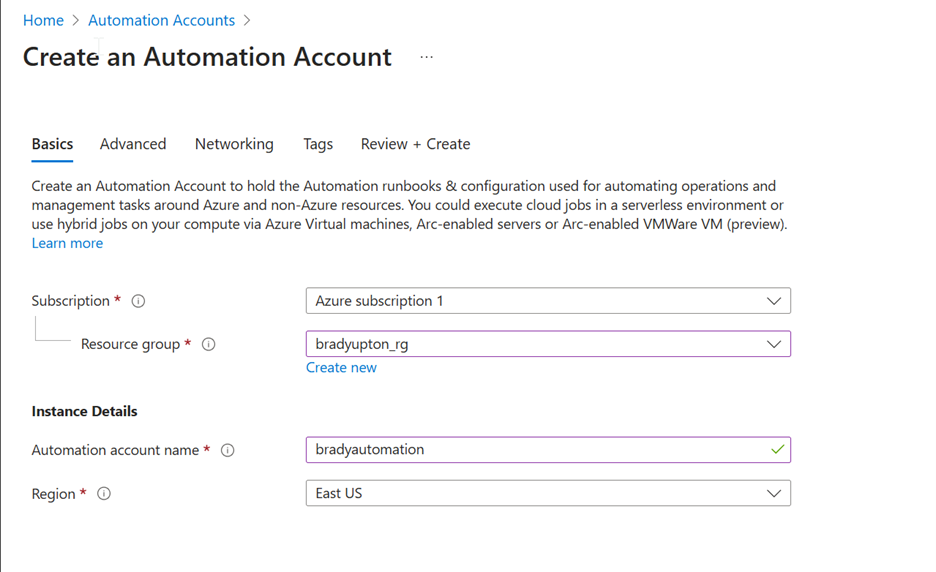Viewport: 936px width, 572px height.
Task: Click the breadcrumb chevron after Automation Accounts
Action: [247, 20]
